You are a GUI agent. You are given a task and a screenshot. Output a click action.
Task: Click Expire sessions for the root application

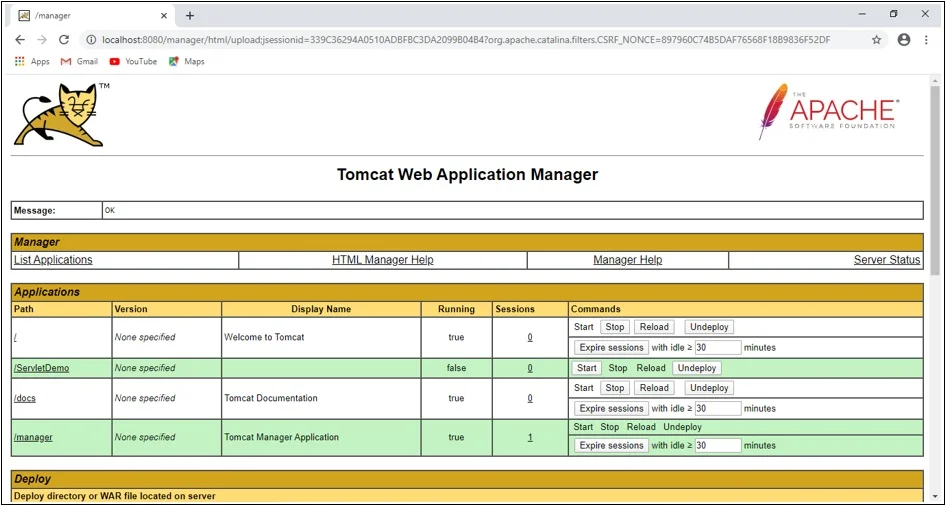[x=611, y=348]
